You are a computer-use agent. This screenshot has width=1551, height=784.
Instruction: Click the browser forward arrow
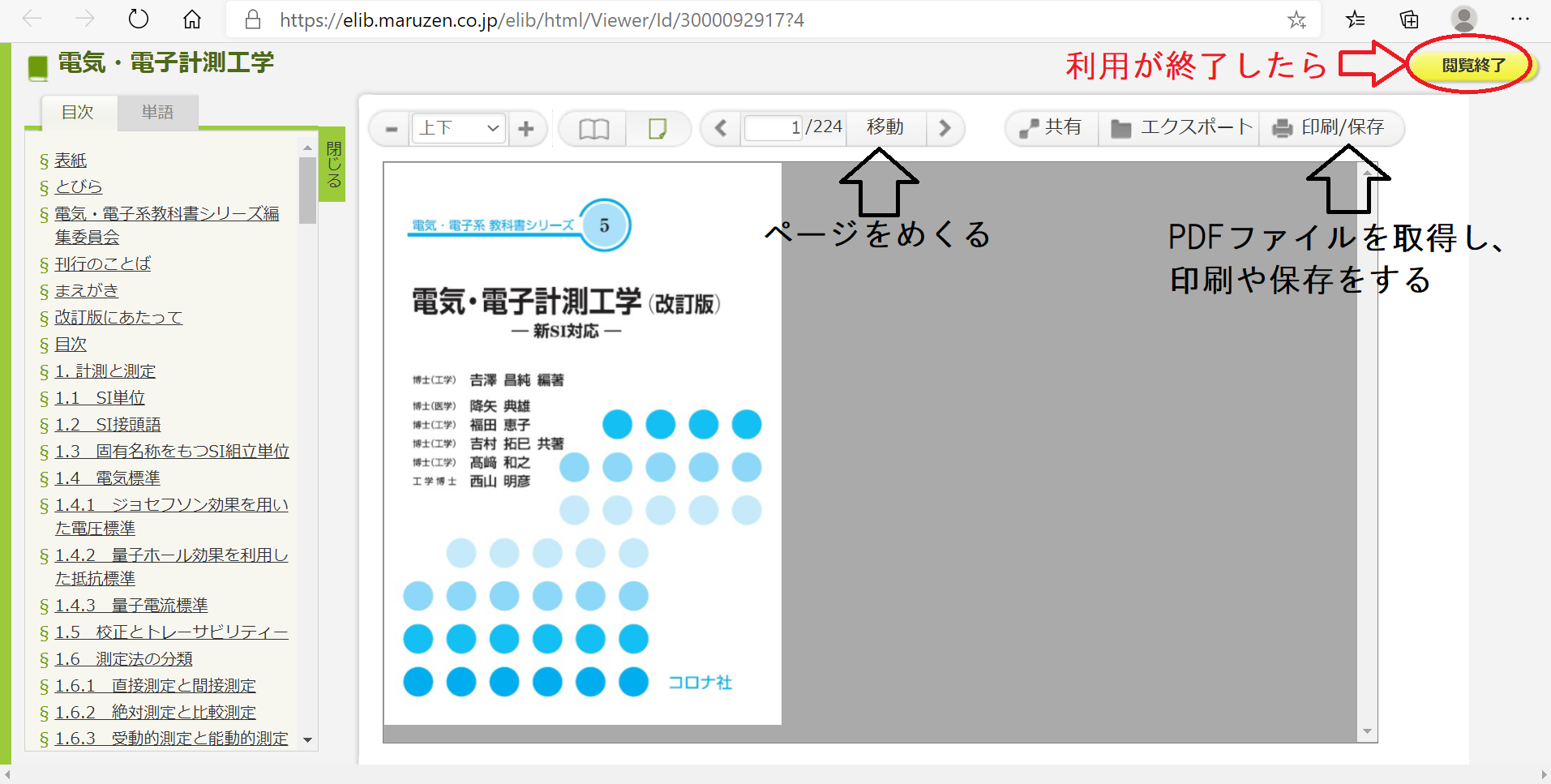click(x=85, y=19)
